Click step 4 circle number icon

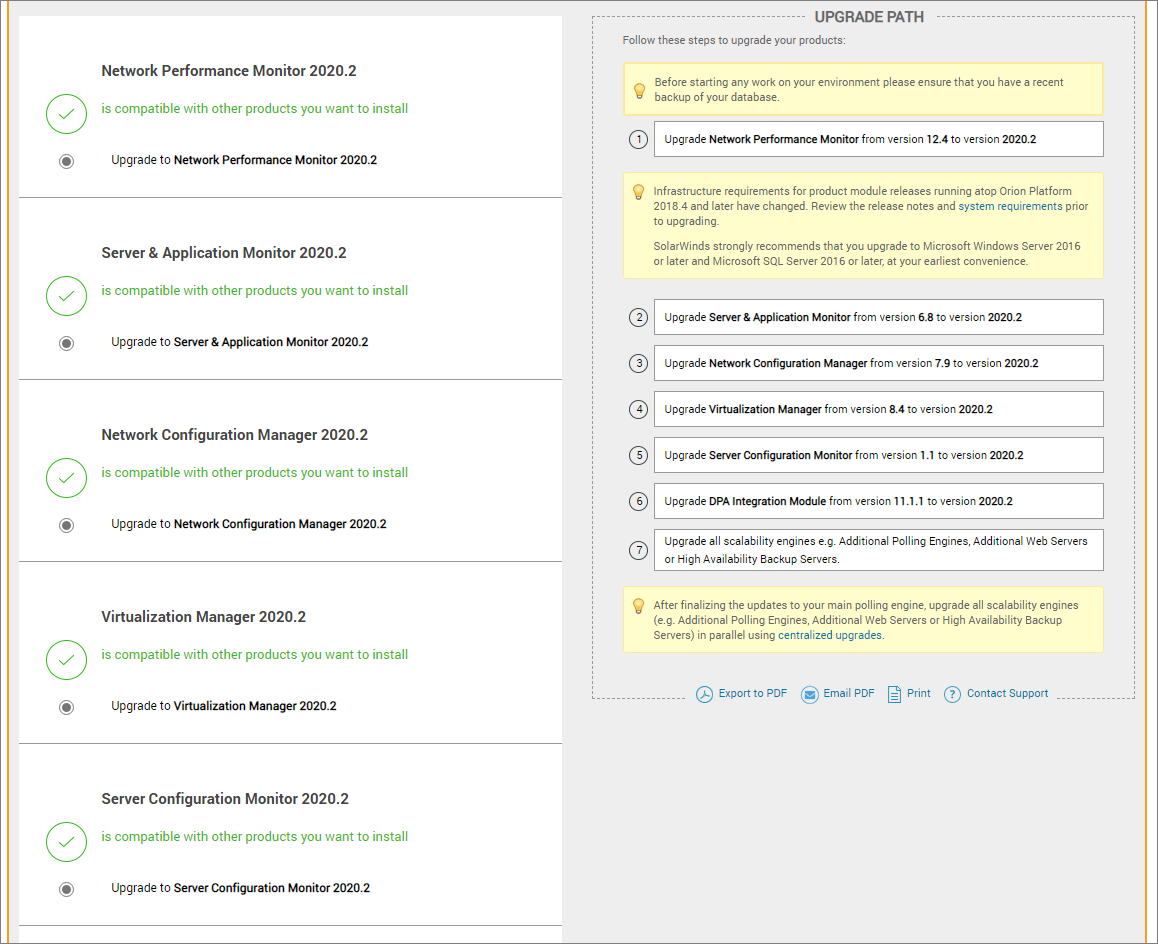click(639, 409)
